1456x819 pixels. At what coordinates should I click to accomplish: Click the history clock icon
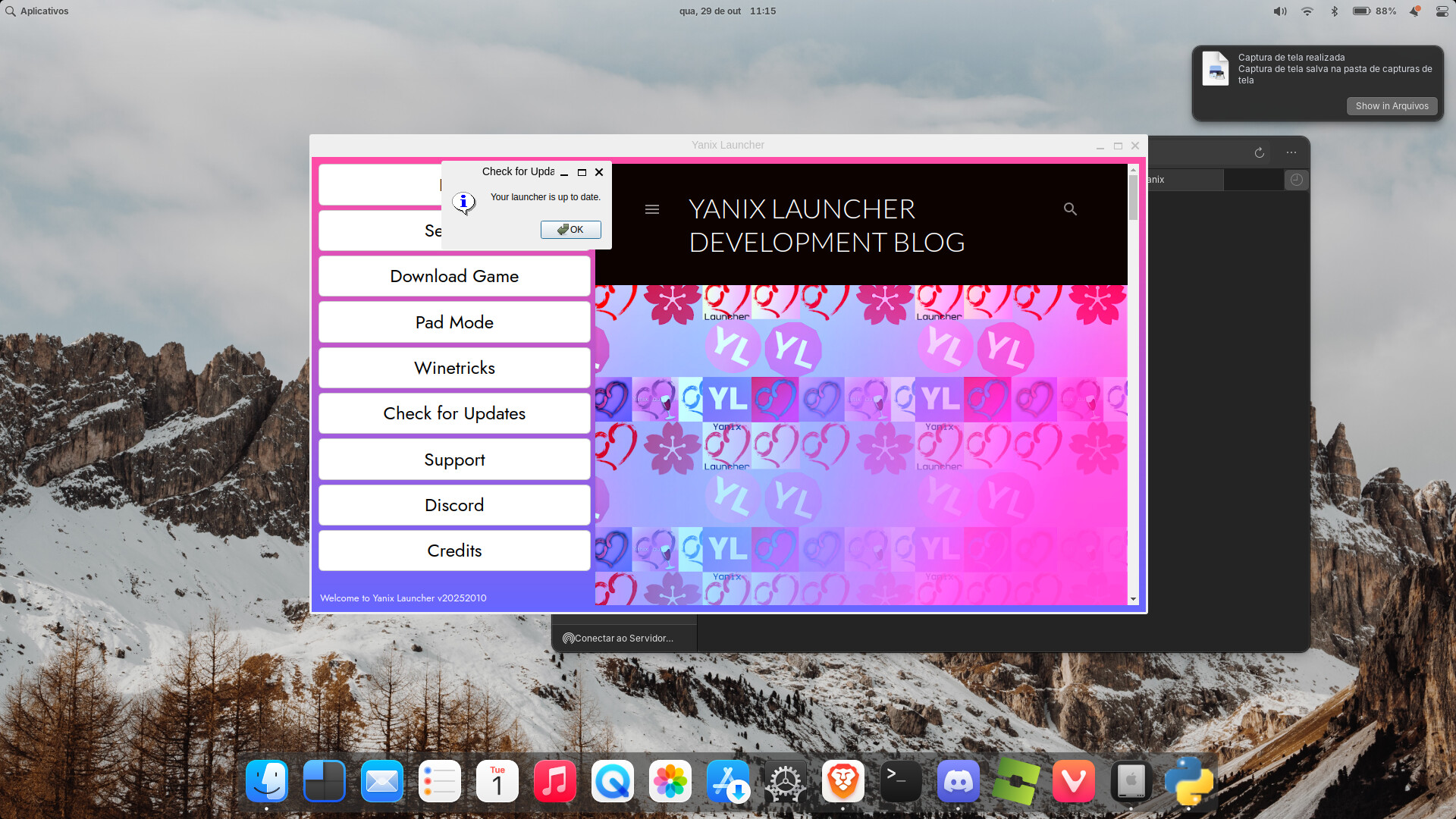[1296, 180]
